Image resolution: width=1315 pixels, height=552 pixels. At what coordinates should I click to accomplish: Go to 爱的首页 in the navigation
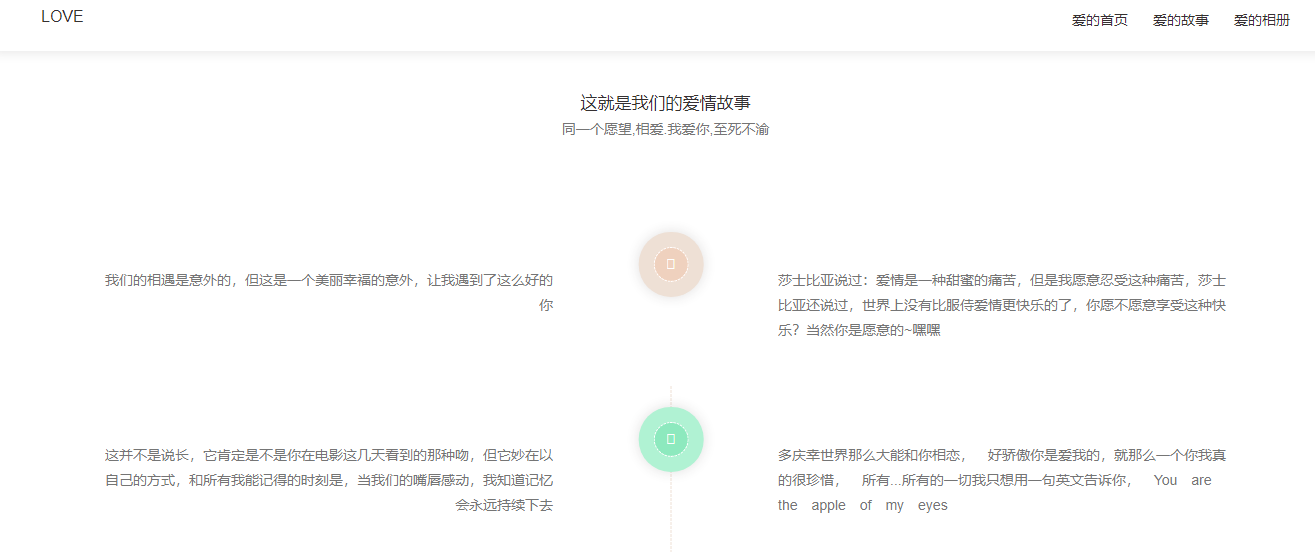(x=1099, y=21)
